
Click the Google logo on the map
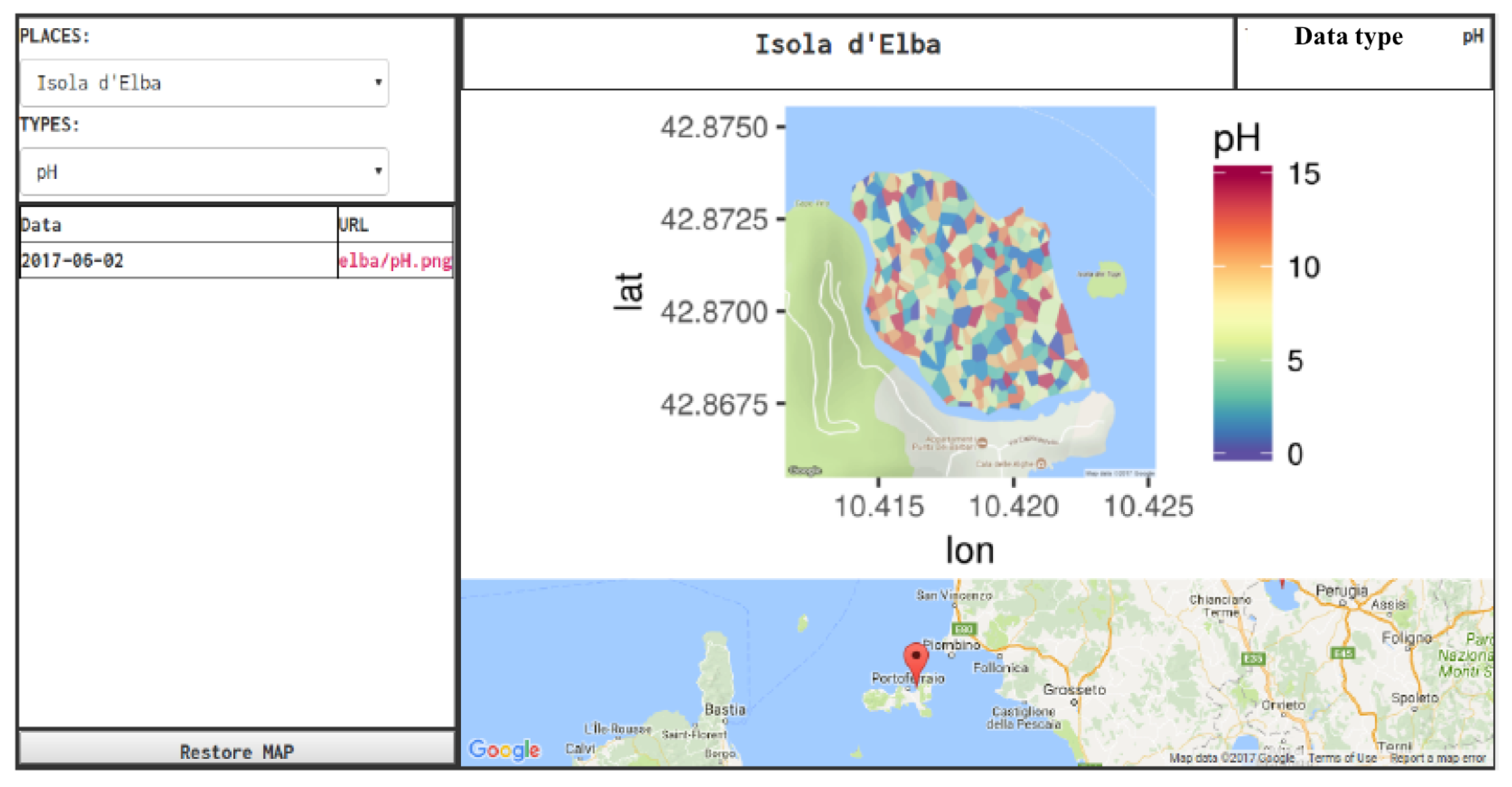point(504,749)
